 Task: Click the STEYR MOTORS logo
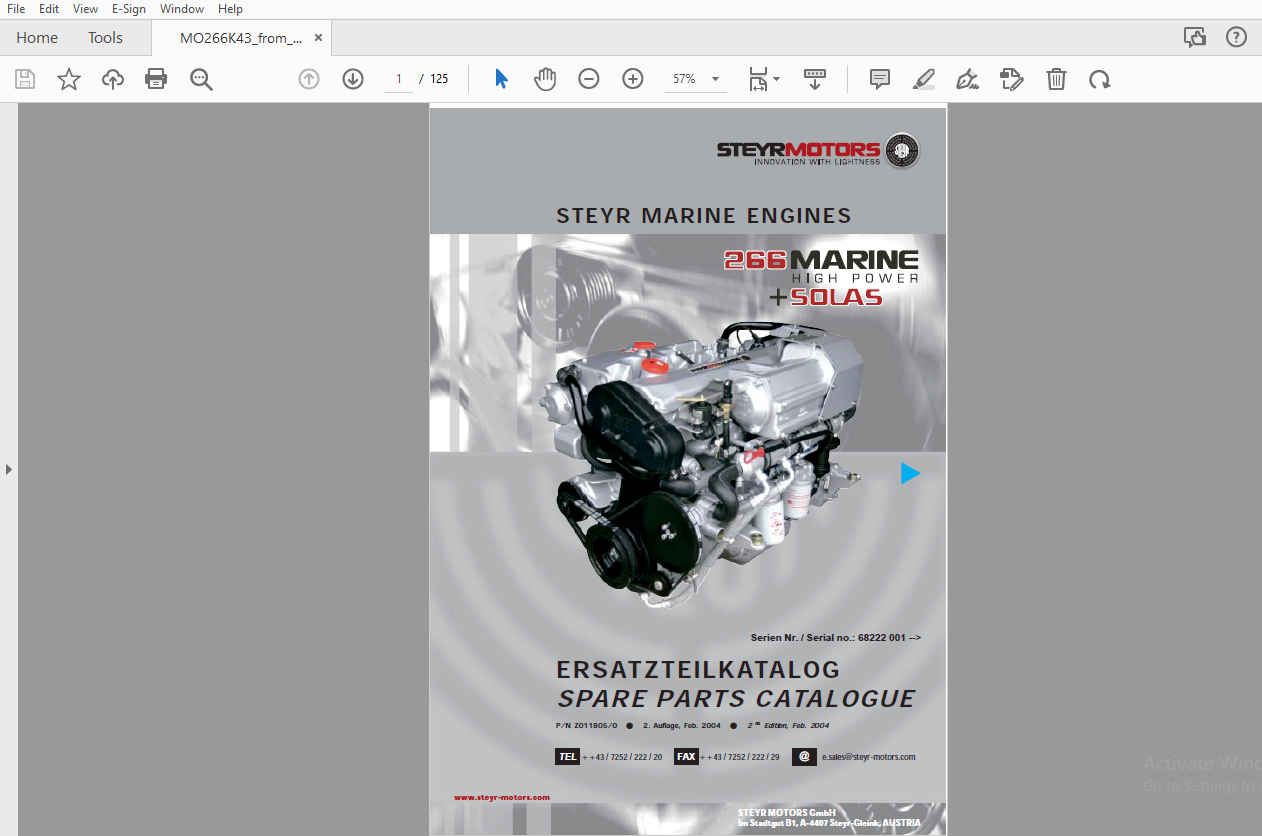pyautogui.click(x=818, y=151)
